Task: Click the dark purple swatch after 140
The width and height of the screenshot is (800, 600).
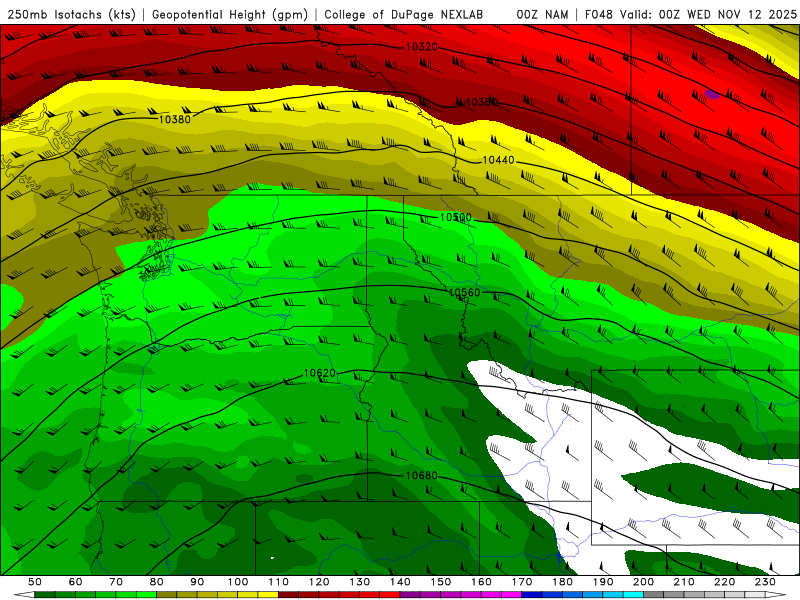Action: (409, 594)
